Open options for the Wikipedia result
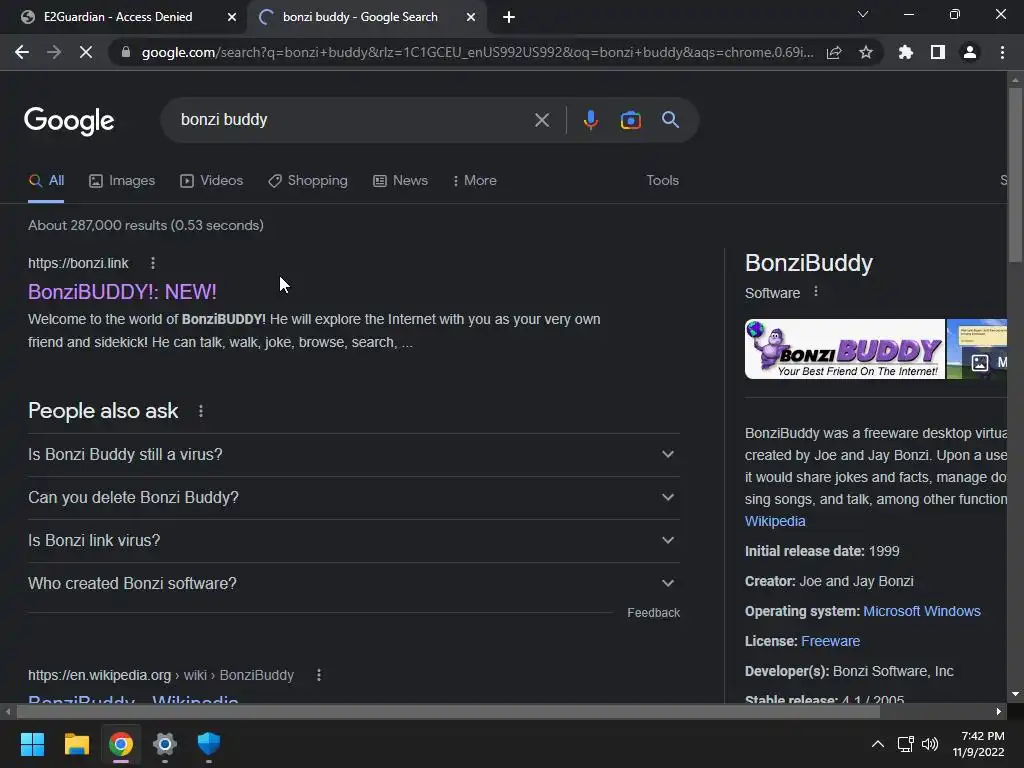1024x768 pixels. coord(319,675)
